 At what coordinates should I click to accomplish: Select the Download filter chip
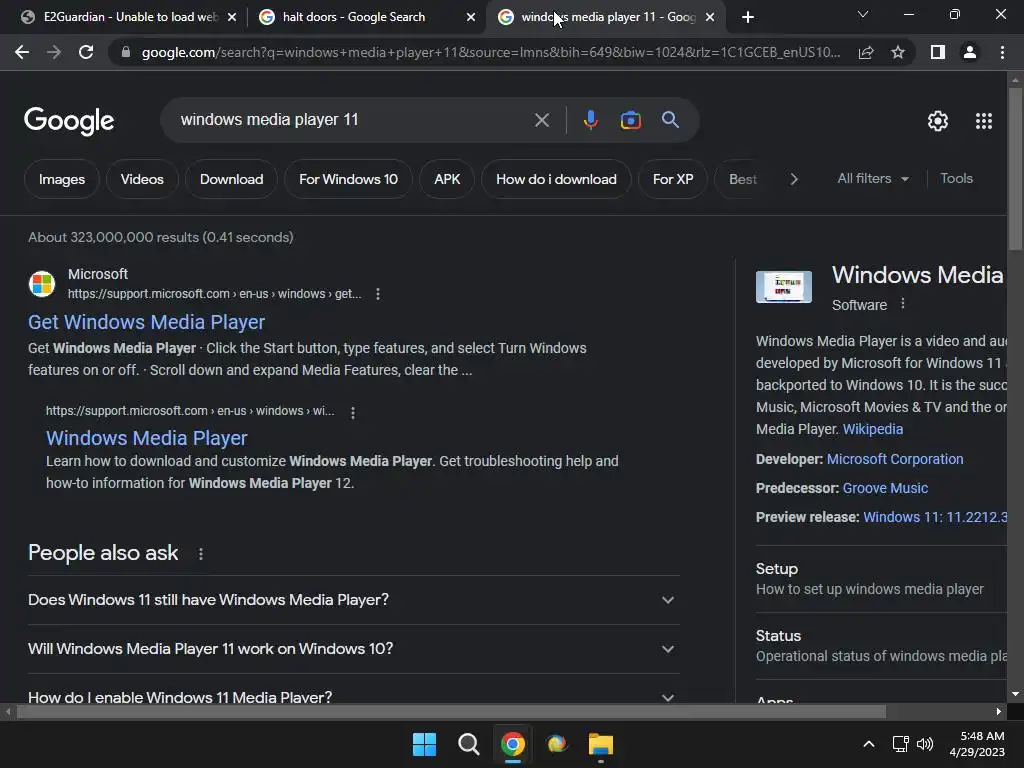point(231,179)
